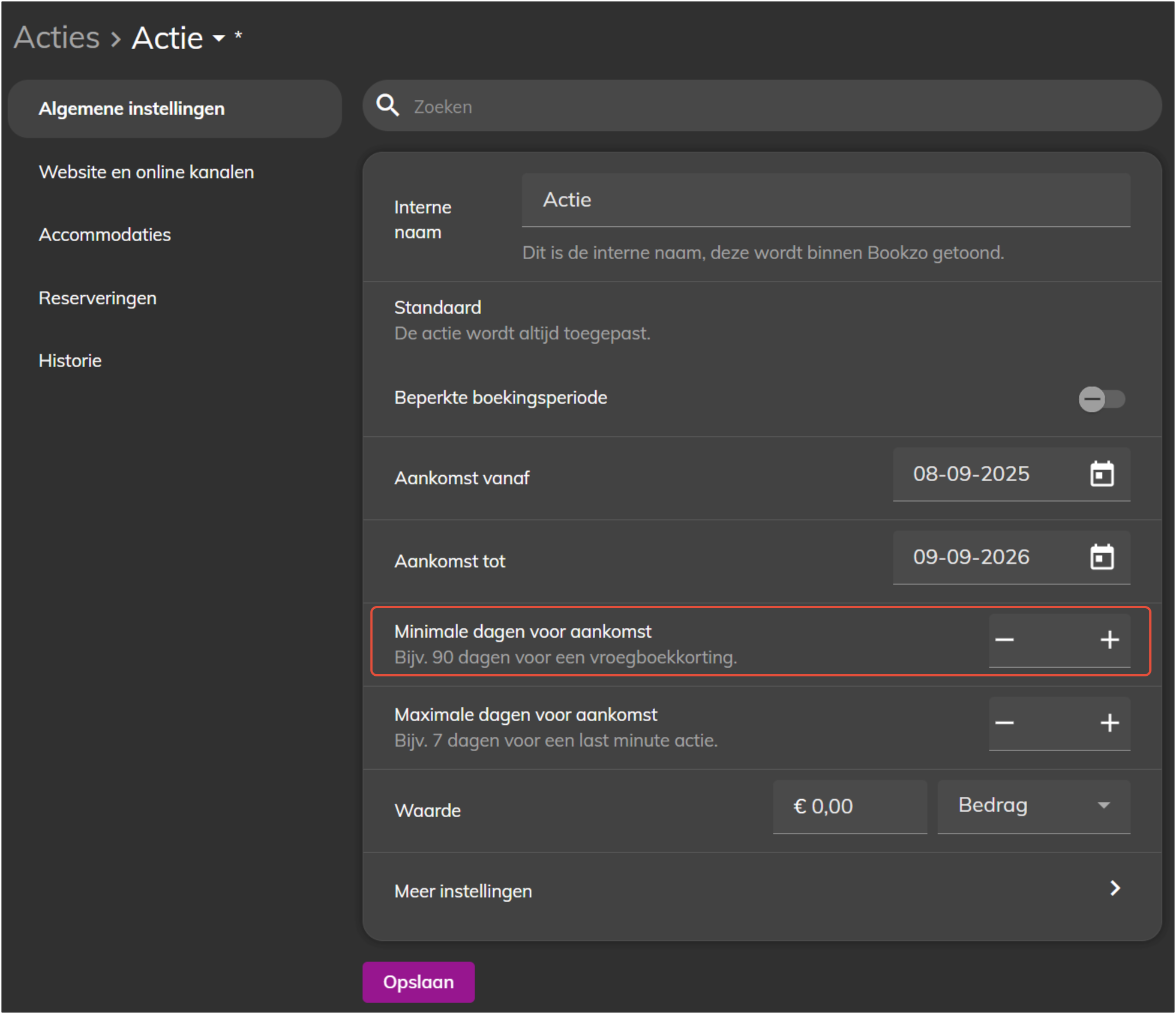Open the Aankomst tot calendar picker
This screenshot has height=1014, width=1176.
coord(1102,557)
